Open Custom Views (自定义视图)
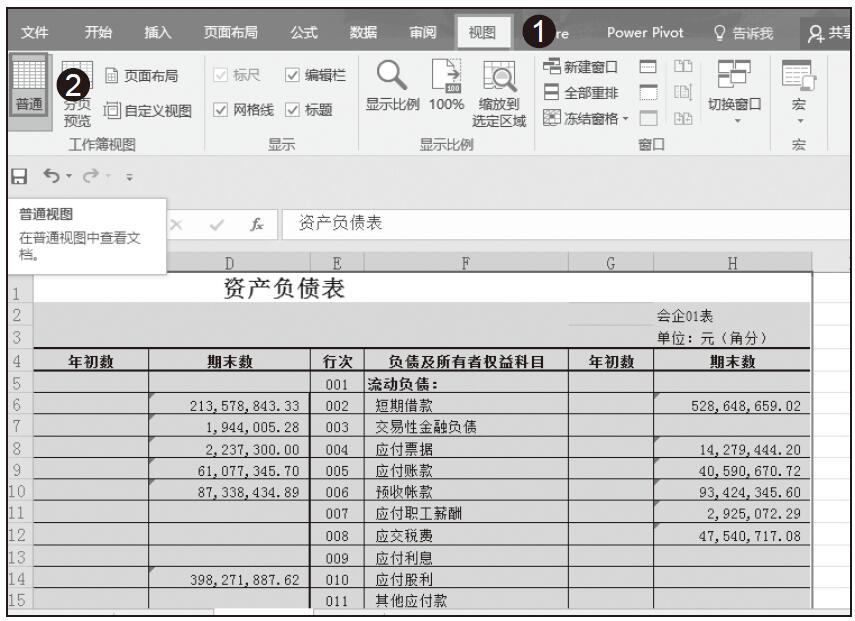Viewport: 855px width, 621px height. pos(148,111)
